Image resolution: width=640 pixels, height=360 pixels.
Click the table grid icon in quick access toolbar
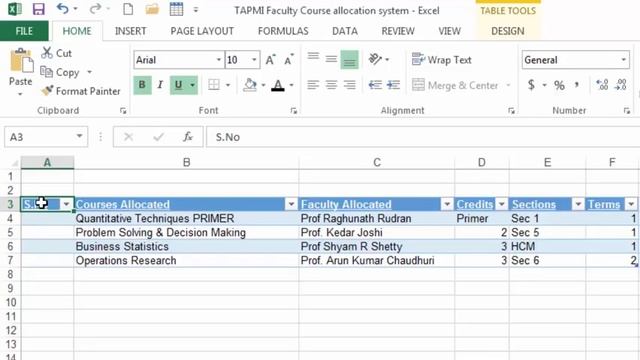point(176,9)
